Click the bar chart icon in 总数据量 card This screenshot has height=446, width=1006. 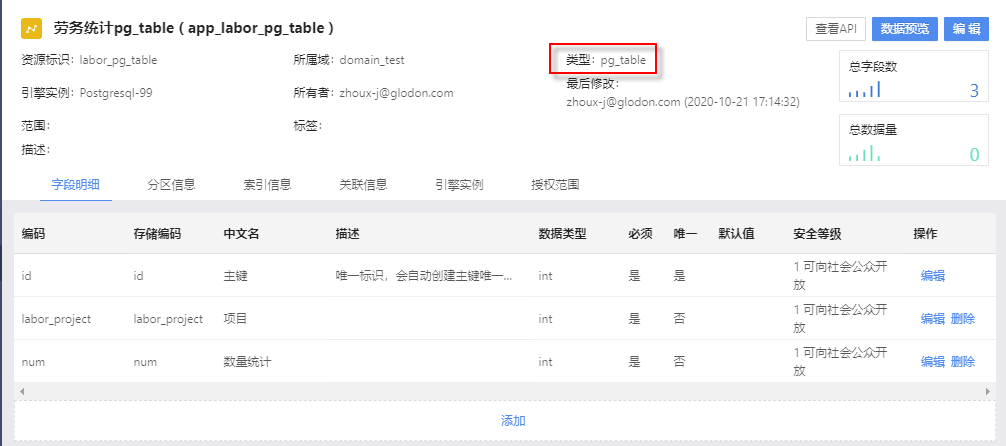[x=864, y=154]
